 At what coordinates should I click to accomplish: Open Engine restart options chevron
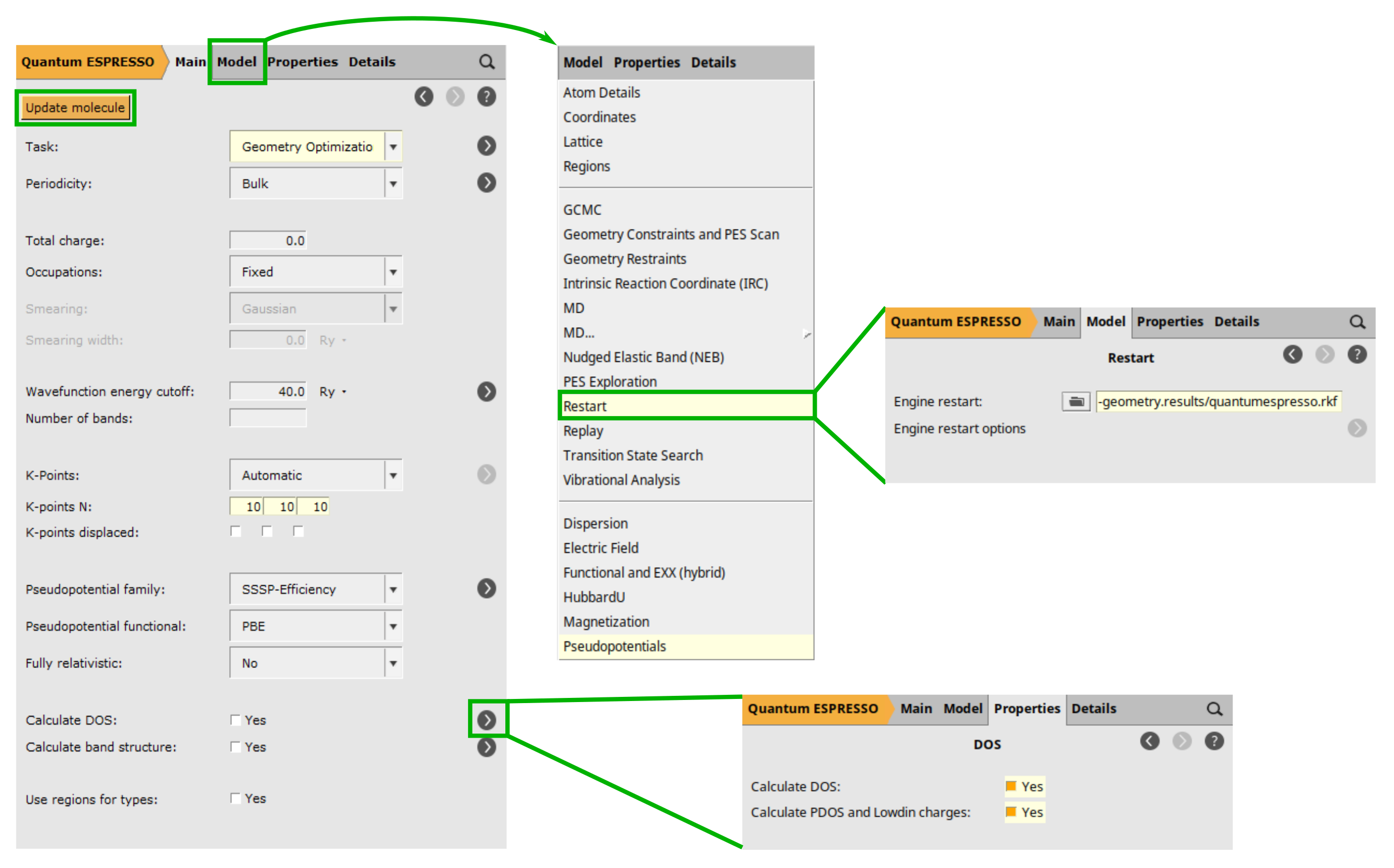1357,428
